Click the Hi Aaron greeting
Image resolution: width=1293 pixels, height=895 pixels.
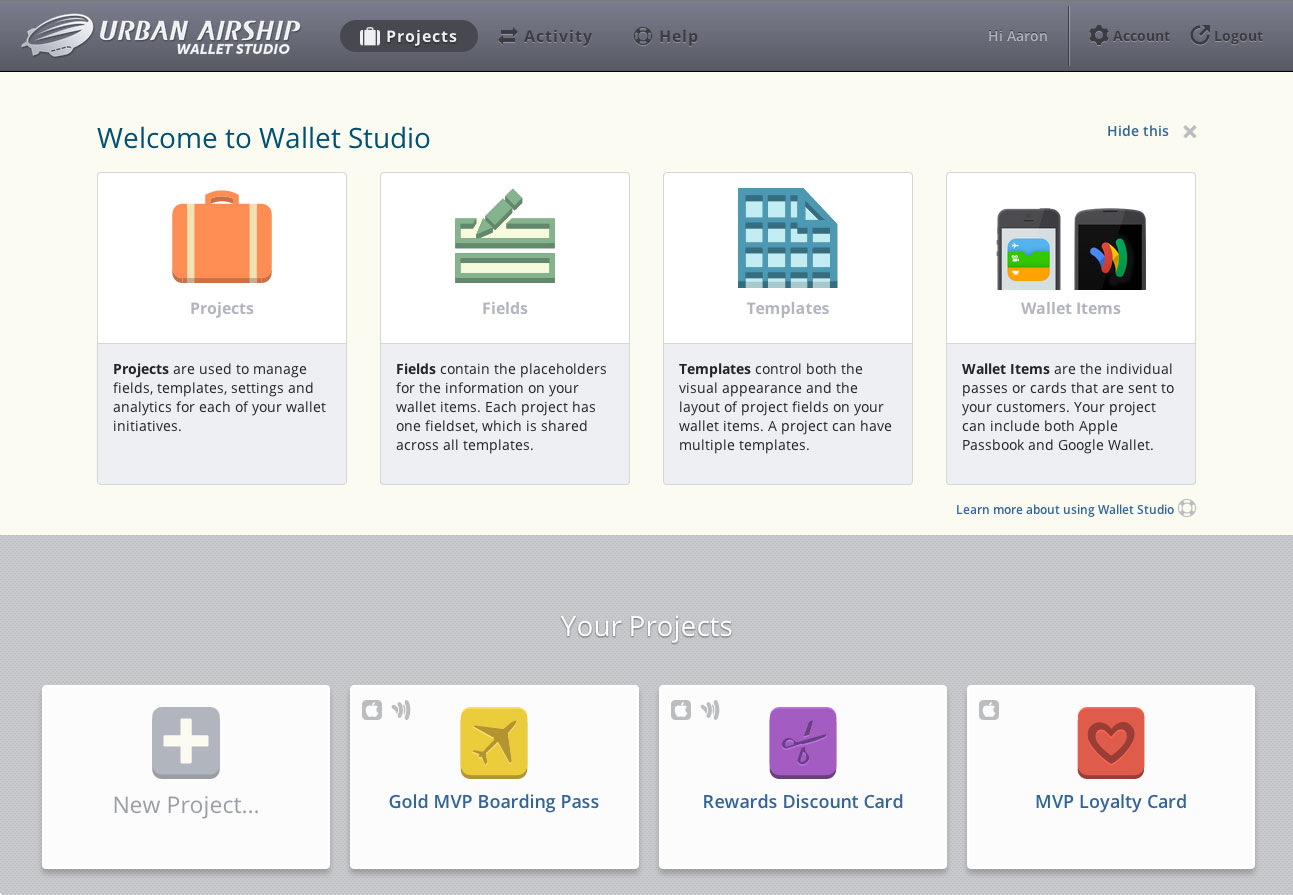[x=1017, y=36]
